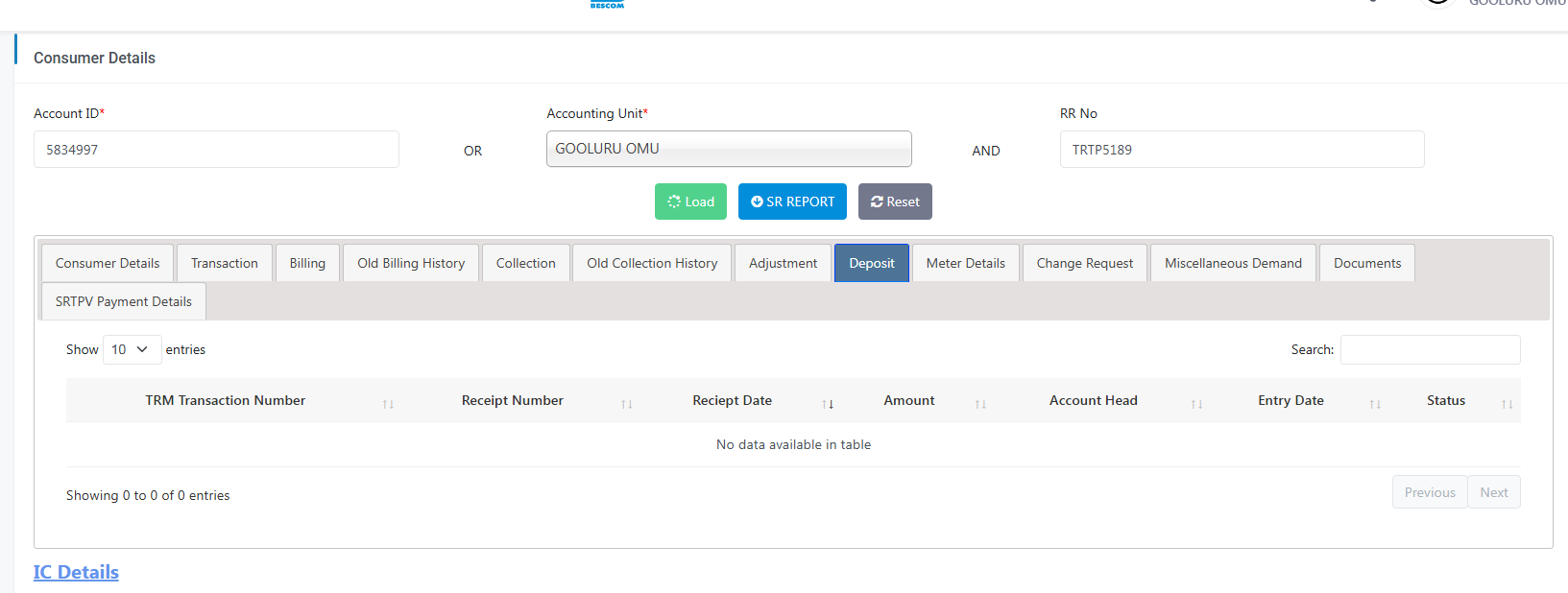Switch to the Meter Details tab

(x=965, y=263)
